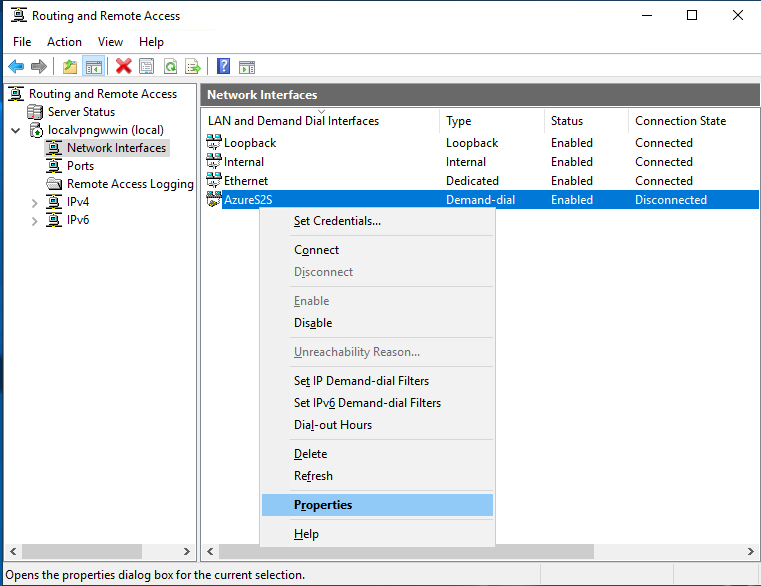Click the Forward arrow toolbar icon
Image resolution: width=761 pixels, height=586 pixels.
pyautogui.click(x=39, y=67)
